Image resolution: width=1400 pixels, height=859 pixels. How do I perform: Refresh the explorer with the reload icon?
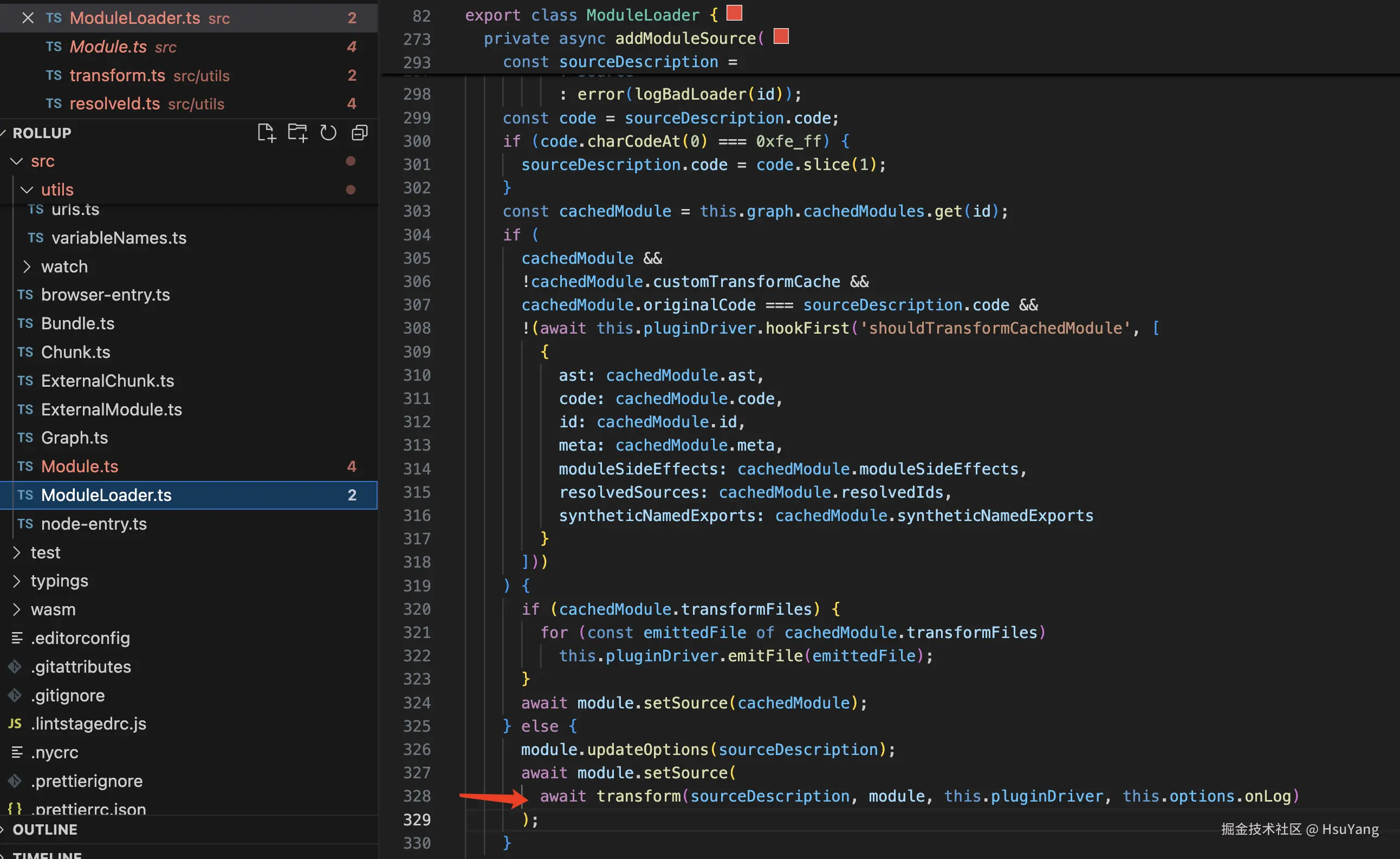[328, 133]
